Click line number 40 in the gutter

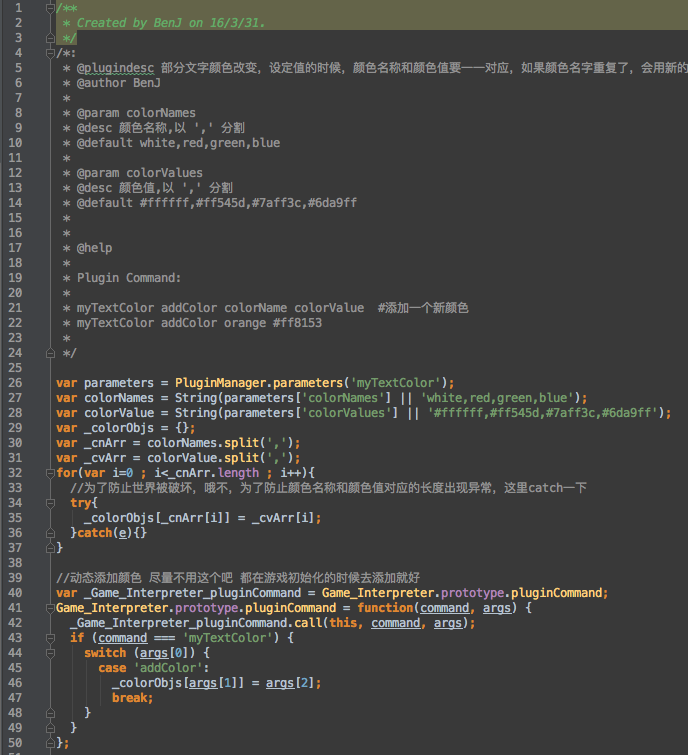coord(15,593)
